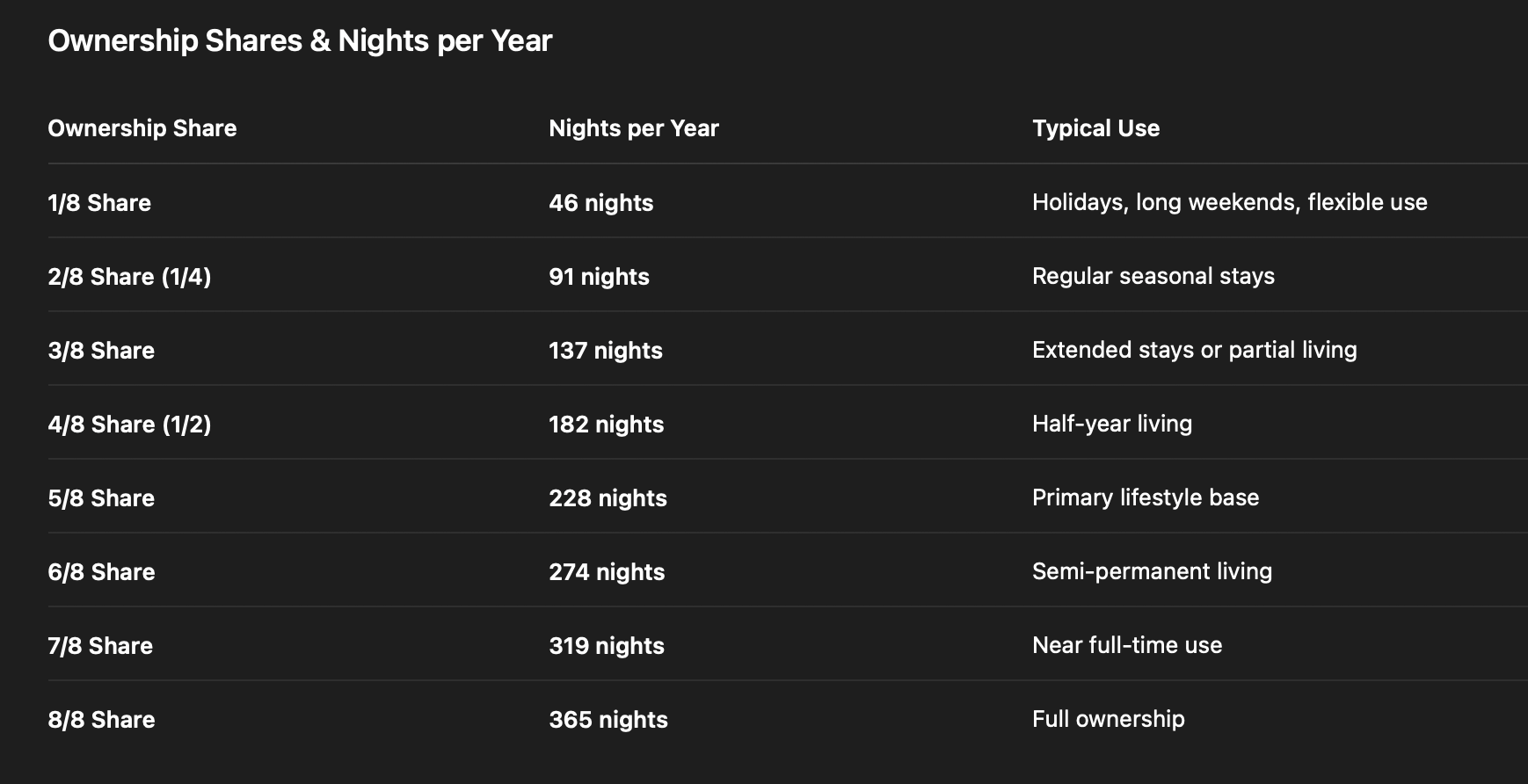
Task: Click the 137 nights cell
Action: (606, 351)
